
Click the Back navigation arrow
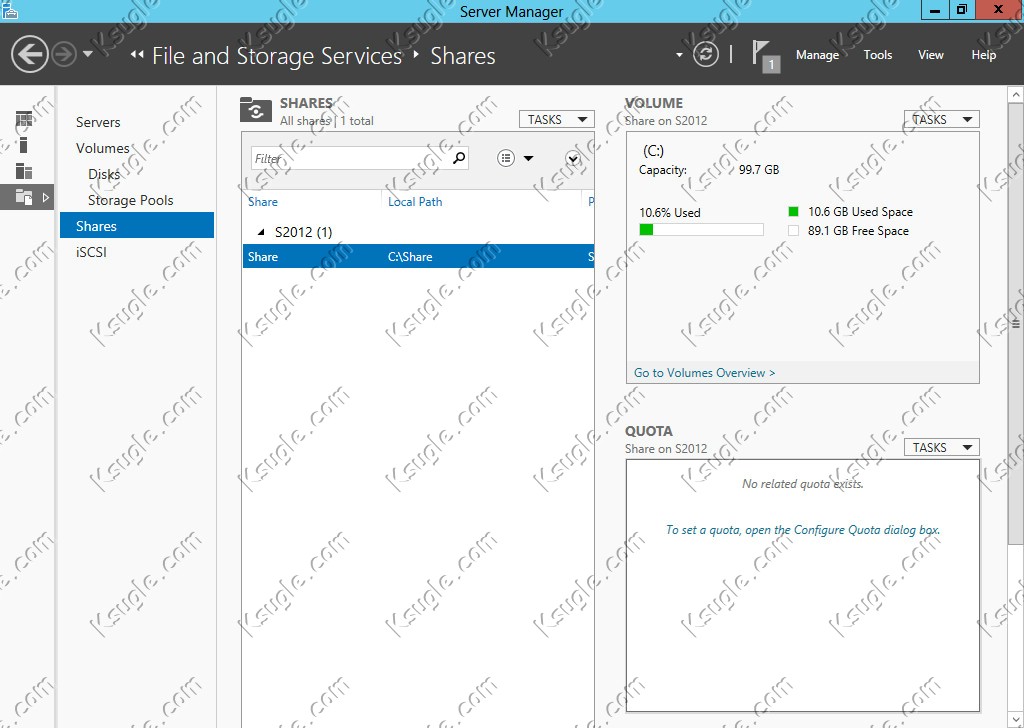(x=29, y=54)
